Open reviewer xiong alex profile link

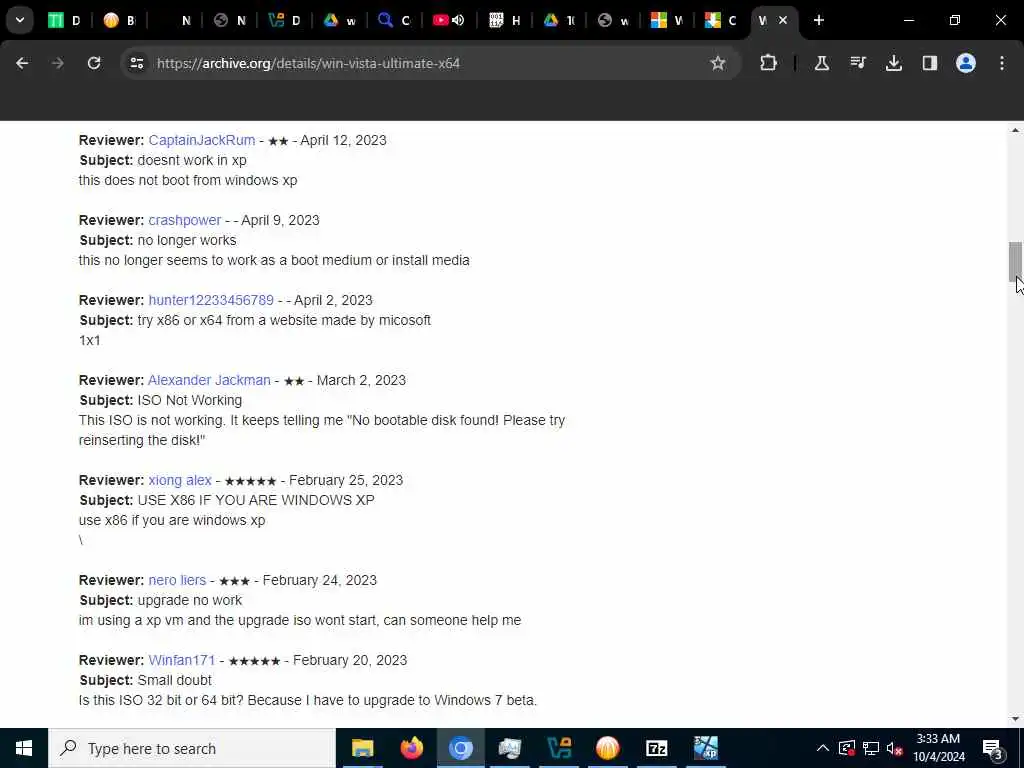(180, 480)
